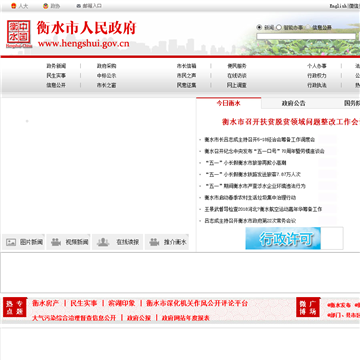Viewport: 360px width, 360px height.
Task: Click the 行政许可 blue banner
Action: point(283,238)
